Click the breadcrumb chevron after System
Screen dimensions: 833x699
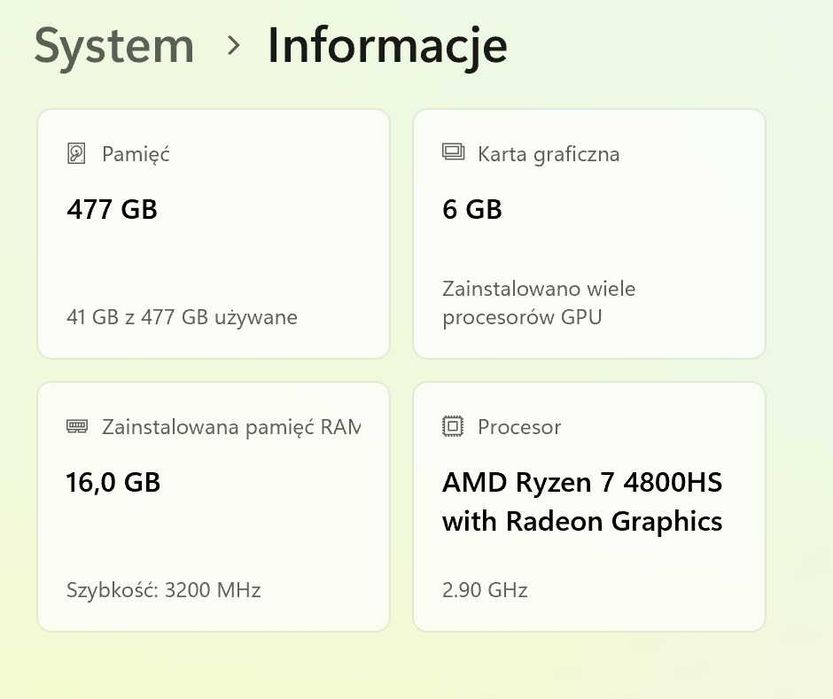coord(233,45)
